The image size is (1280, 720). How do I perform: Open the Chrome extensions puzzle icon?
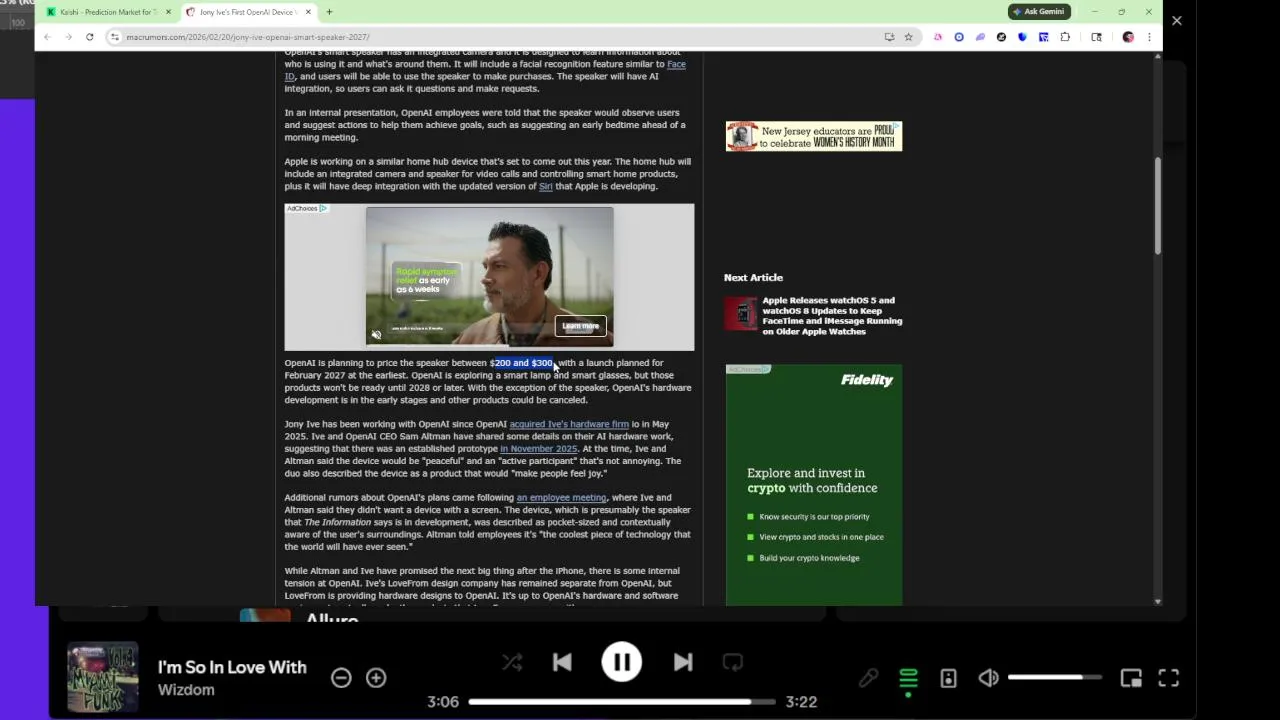point(1065,37)
